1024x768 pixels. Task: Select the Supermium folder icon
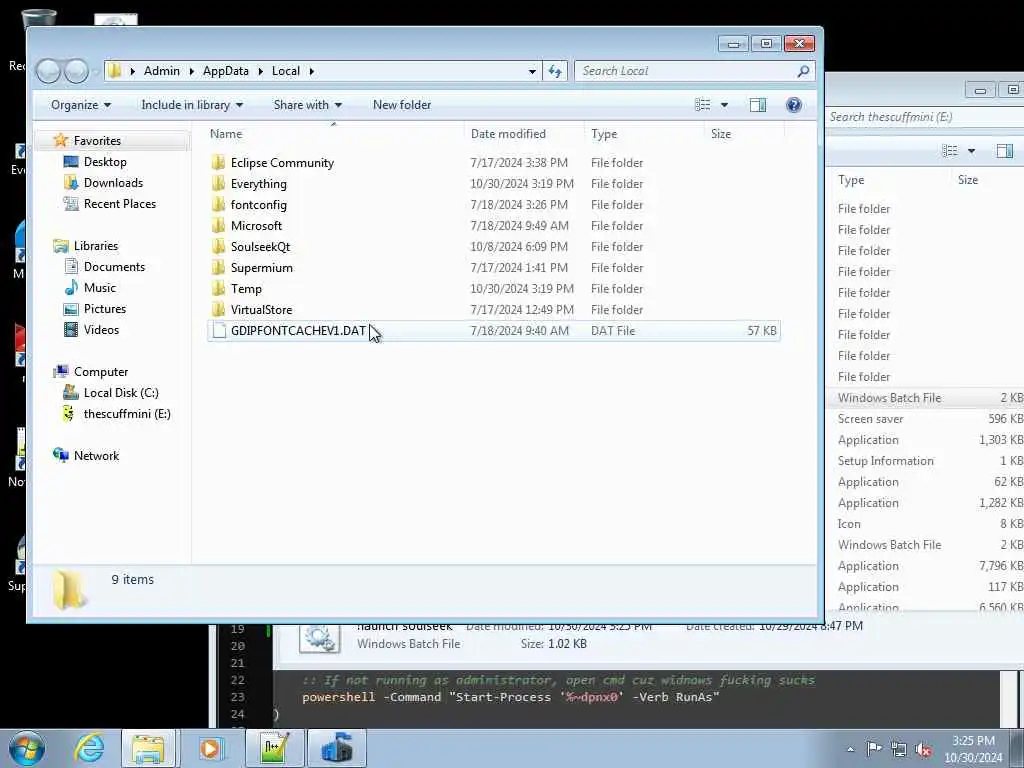tap(219, 268)
